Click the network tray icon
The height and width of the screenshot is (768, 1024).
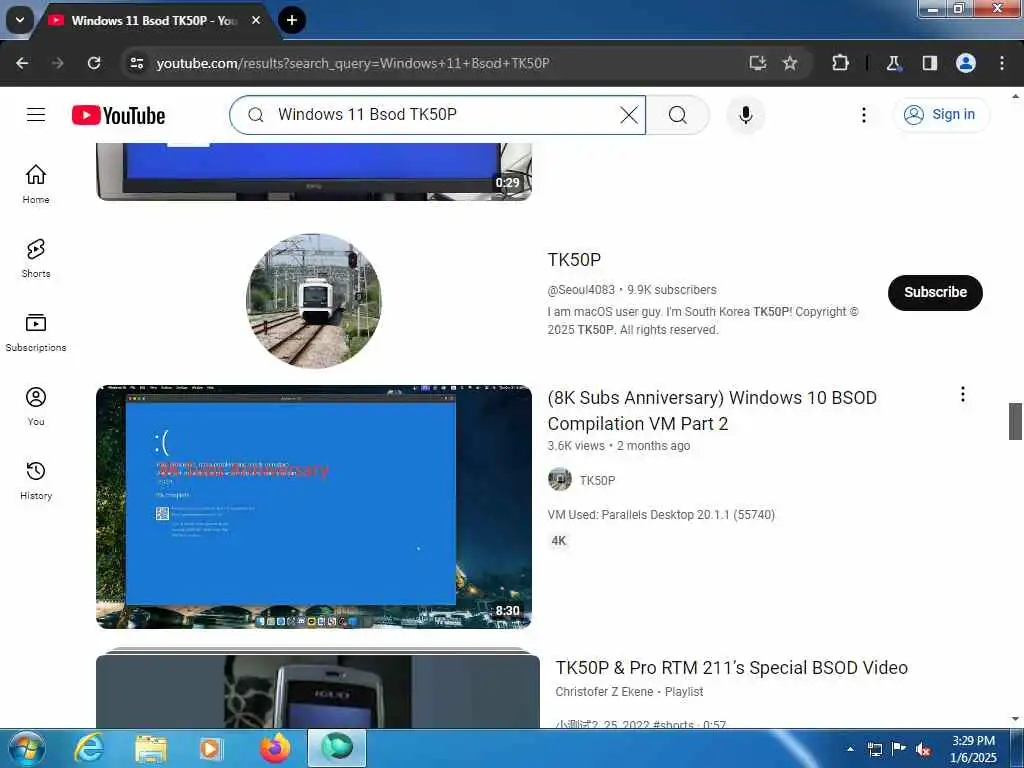tap(874, 750)
